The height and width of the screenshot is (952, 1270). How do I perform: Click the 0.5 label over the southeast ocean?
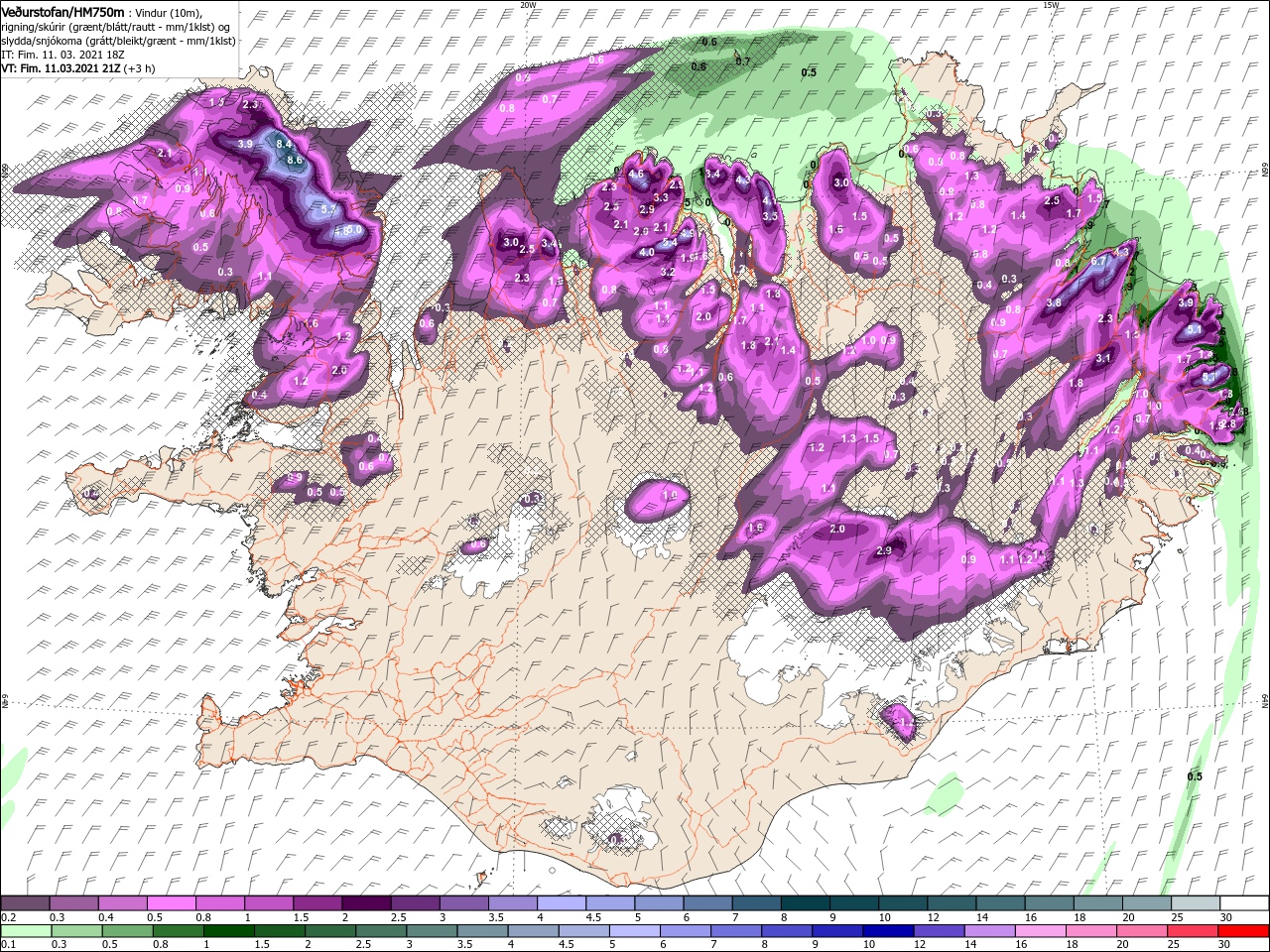(1195, 776)
